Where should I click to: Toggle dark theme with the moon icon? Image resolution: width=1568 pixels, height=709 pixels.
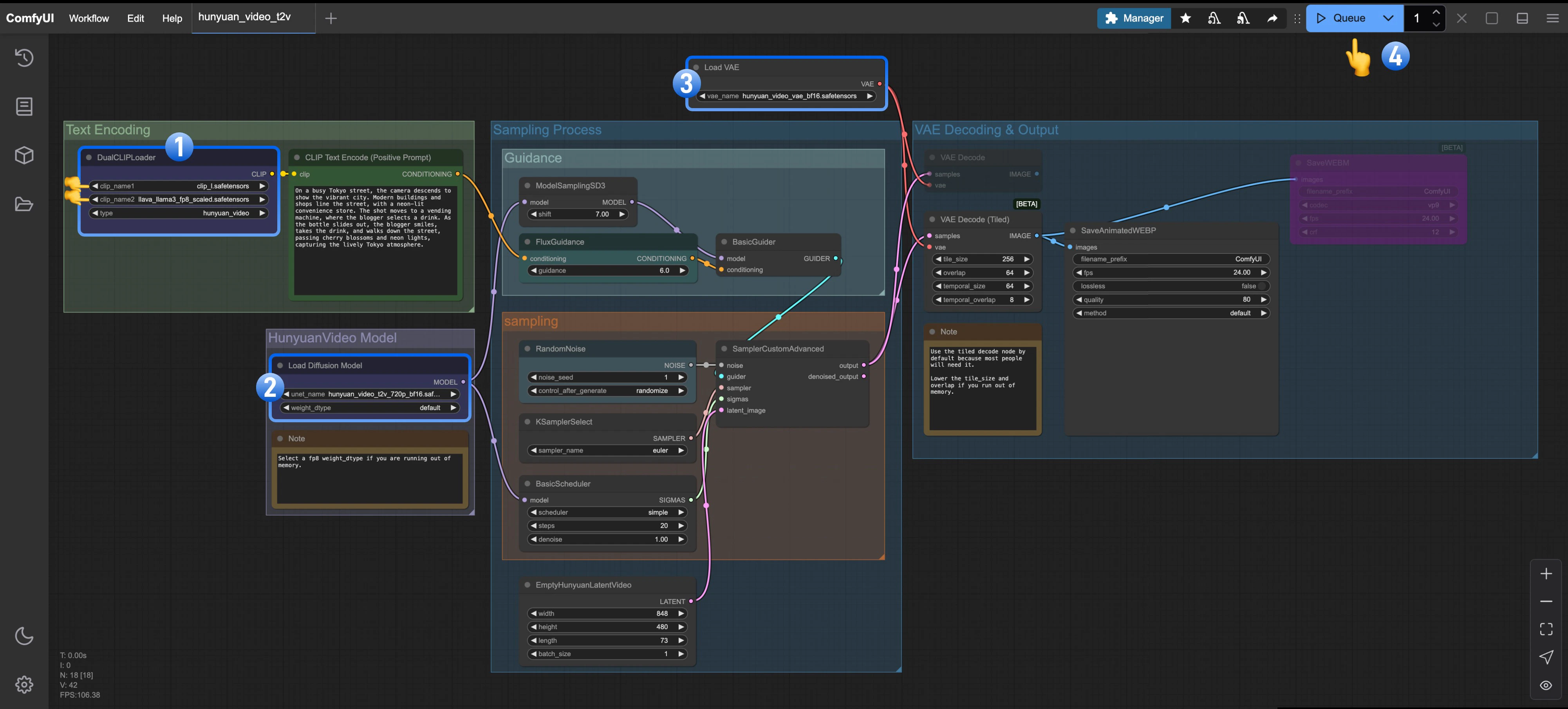24,636
